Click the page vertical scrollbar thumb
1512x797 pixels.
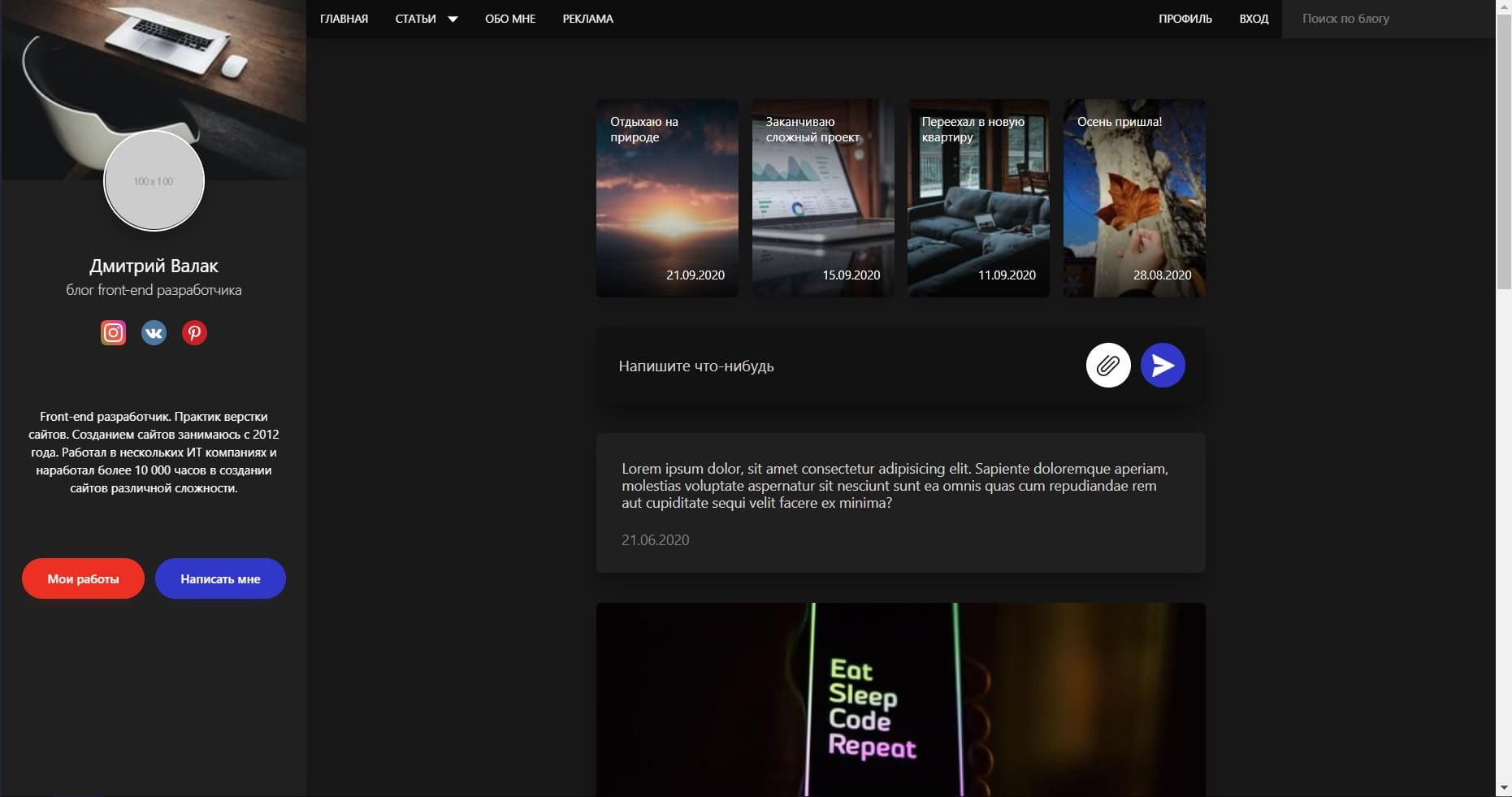tap(1503, 152)
